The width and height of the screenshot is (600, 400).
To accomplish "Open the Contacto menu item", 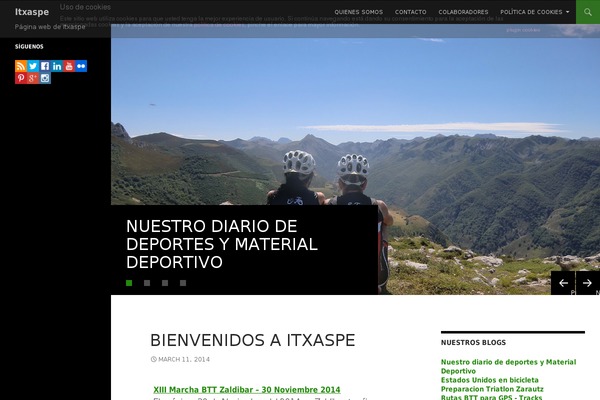I will point(411,12).
